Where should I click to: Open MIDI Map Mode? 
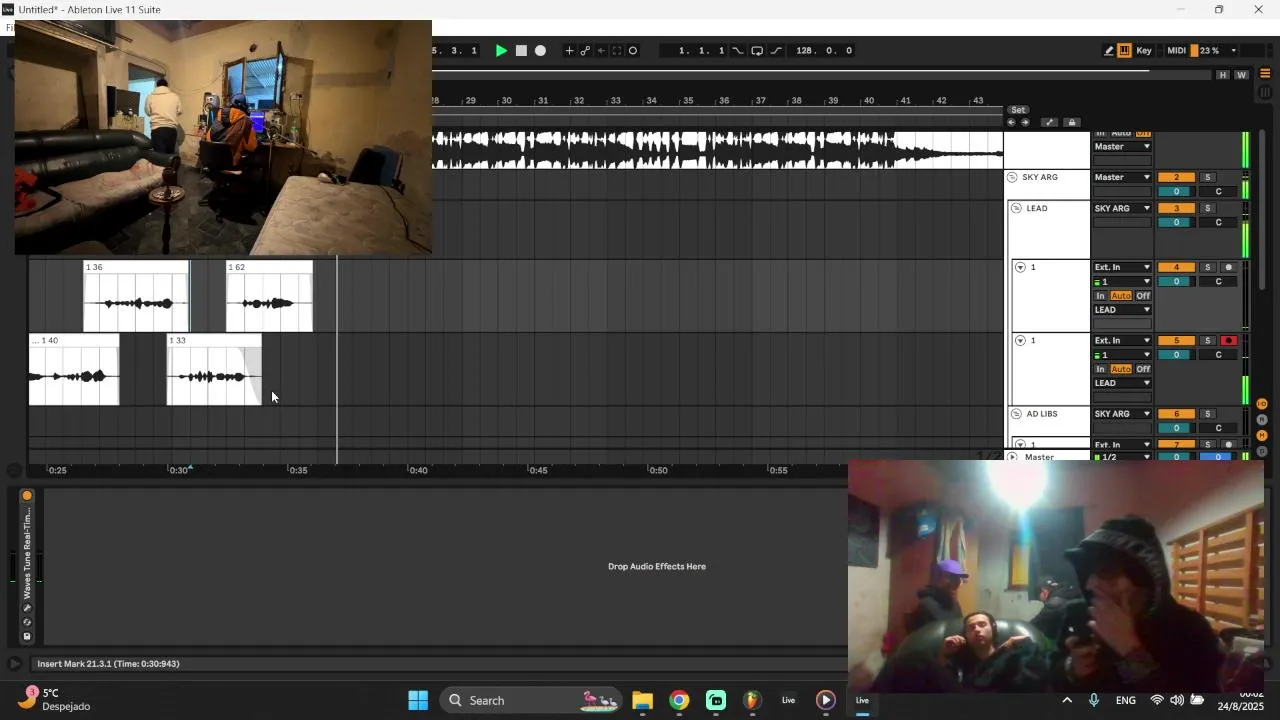1176,51
